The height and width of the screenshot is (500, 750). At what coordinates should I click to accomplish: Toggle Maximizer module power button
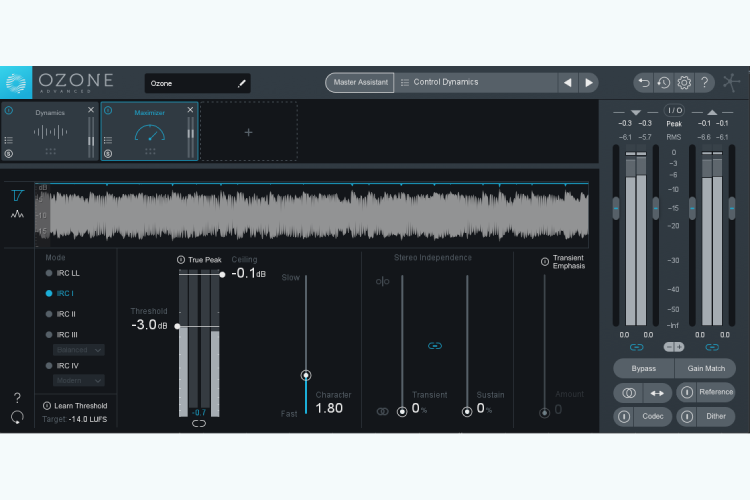click(x=108, y=111)
